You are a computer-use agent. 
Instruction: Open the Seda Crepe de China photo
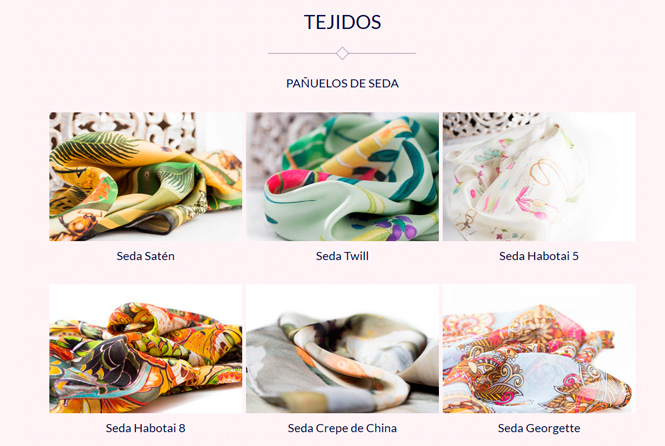[x=342, y=348]
